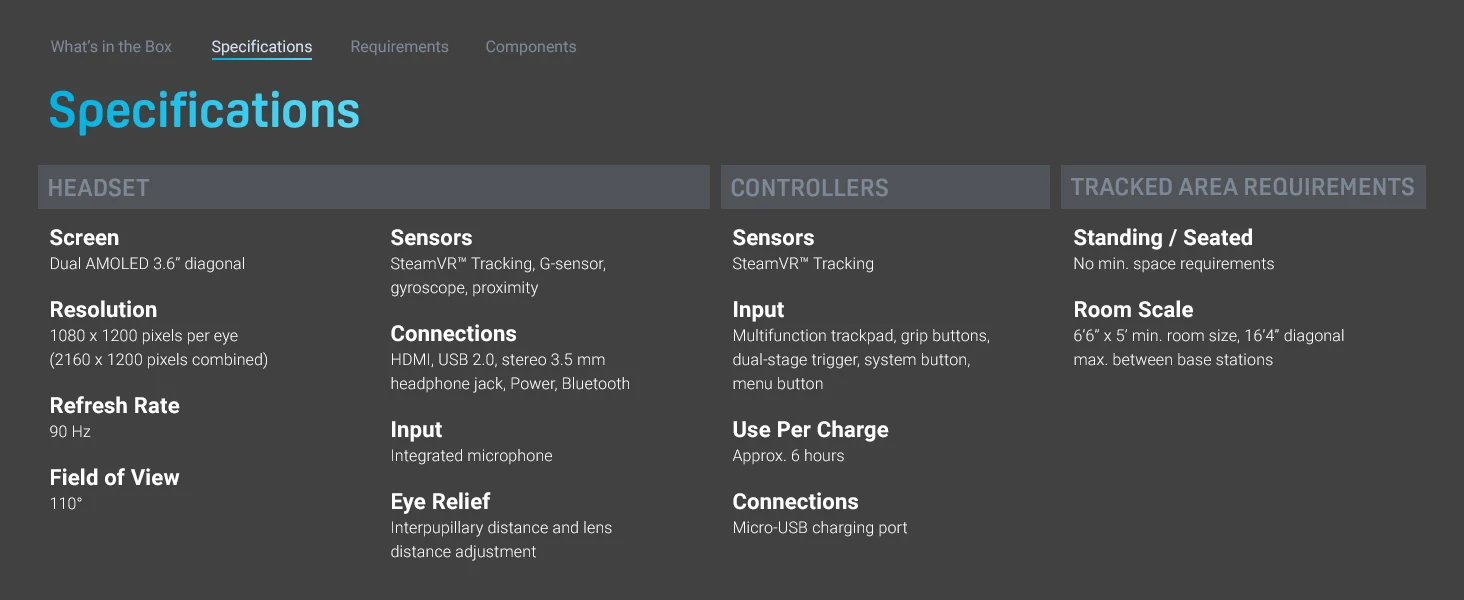The width and height of the screenshot is (1464, 600).
Task: Click the large Specifications page heading
Action: pyautogui.click(x=204, y=110)
